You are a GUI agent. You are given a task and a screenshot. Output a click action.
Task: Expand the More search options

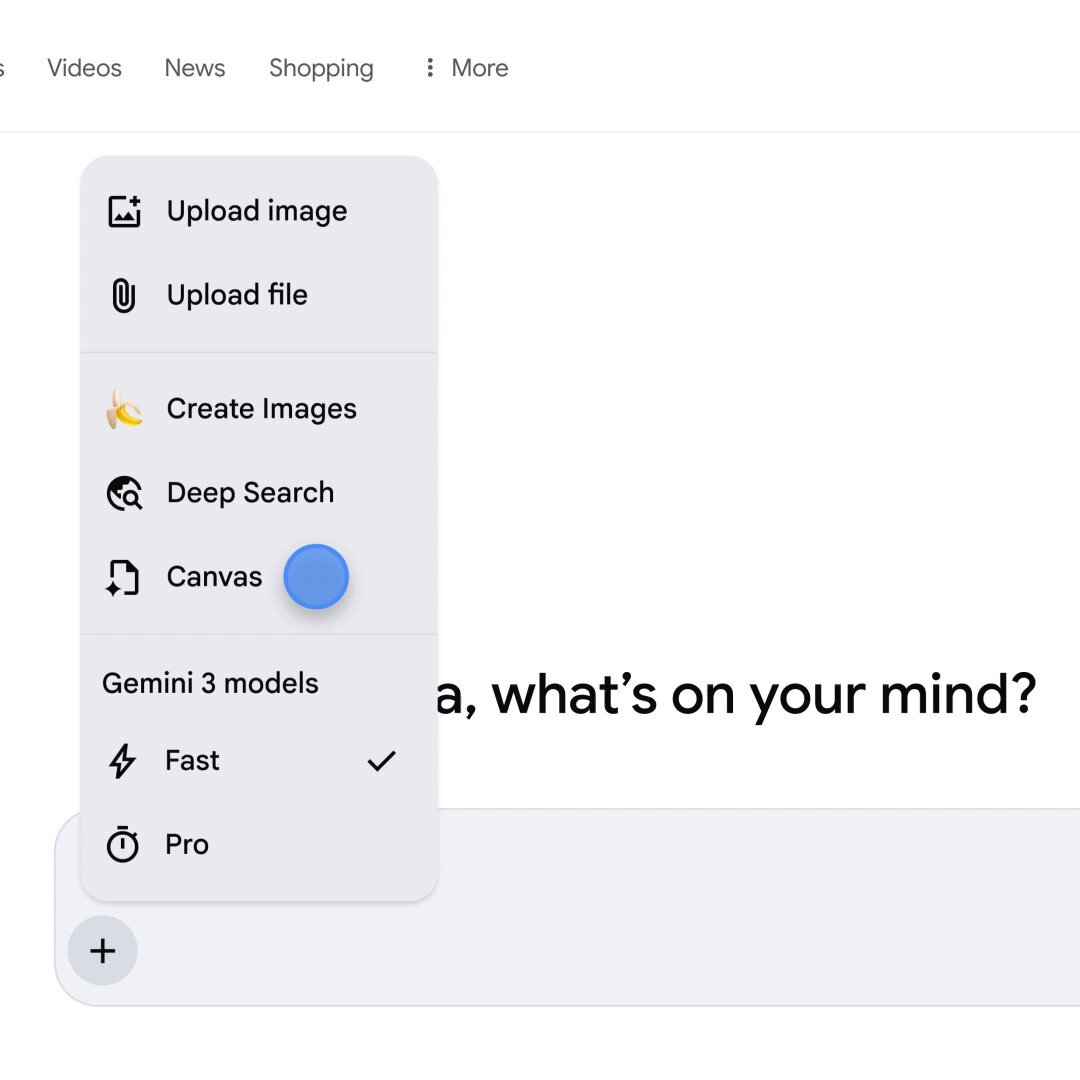(x=466, y=68)
